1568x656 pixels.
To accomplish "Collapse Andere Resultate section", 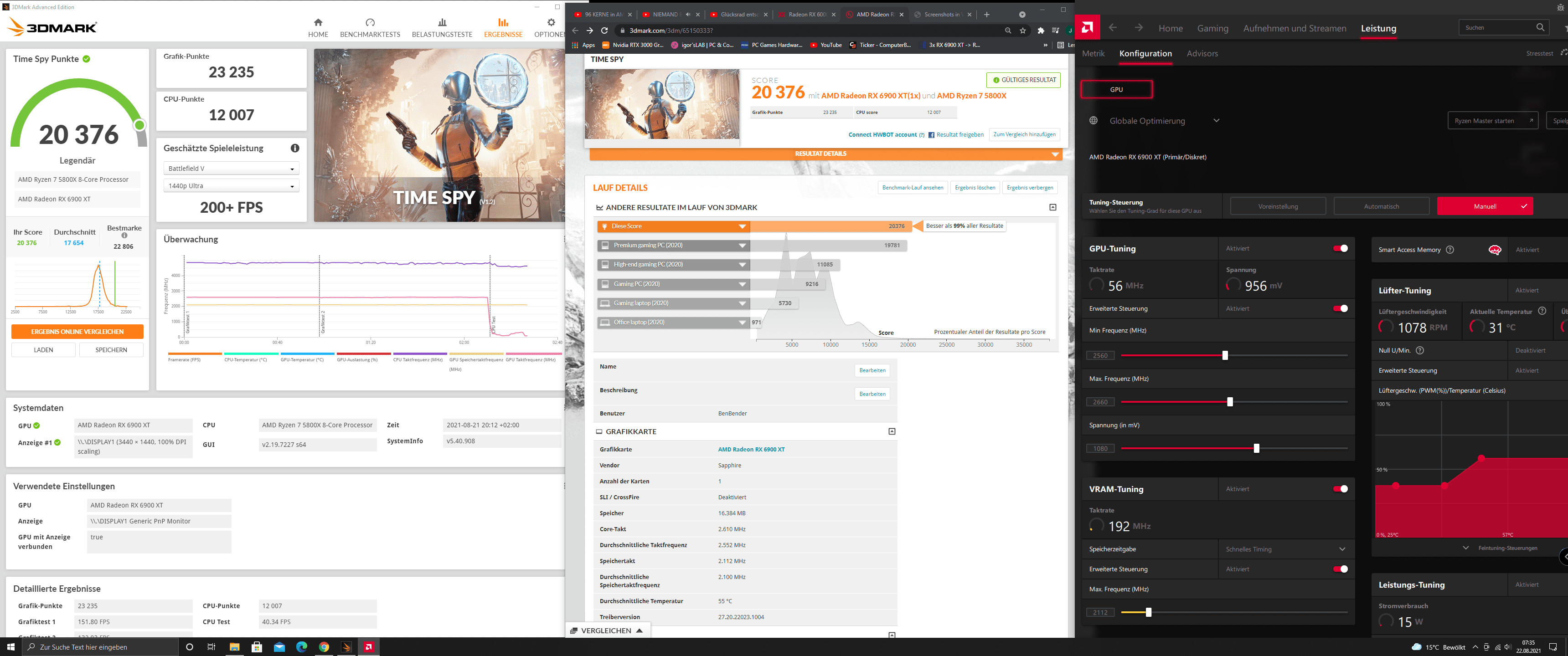I will (1052, 208).
